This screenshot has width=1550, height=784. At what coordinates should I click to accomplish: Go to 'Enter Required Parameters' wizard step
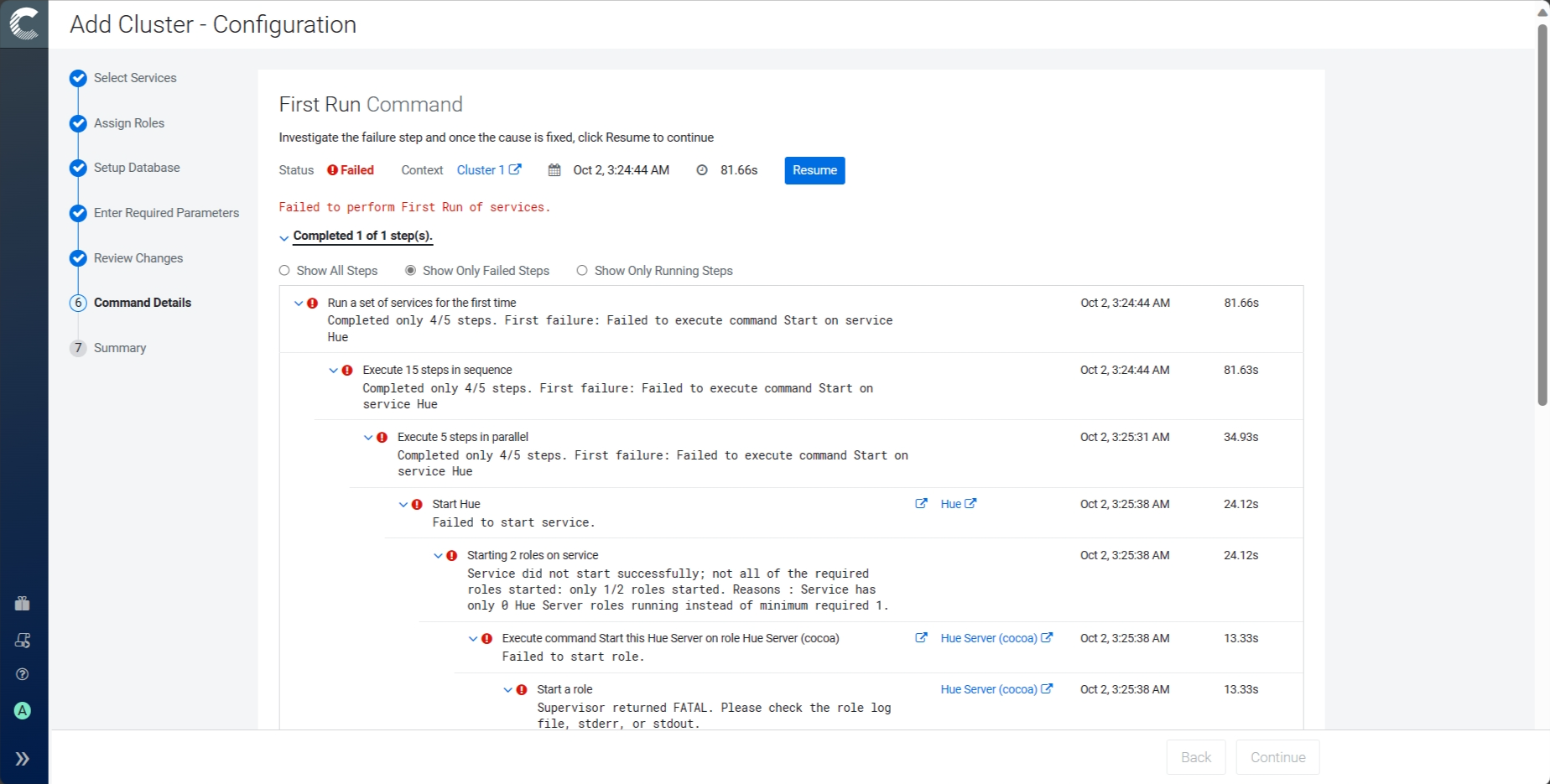[166, 213]
